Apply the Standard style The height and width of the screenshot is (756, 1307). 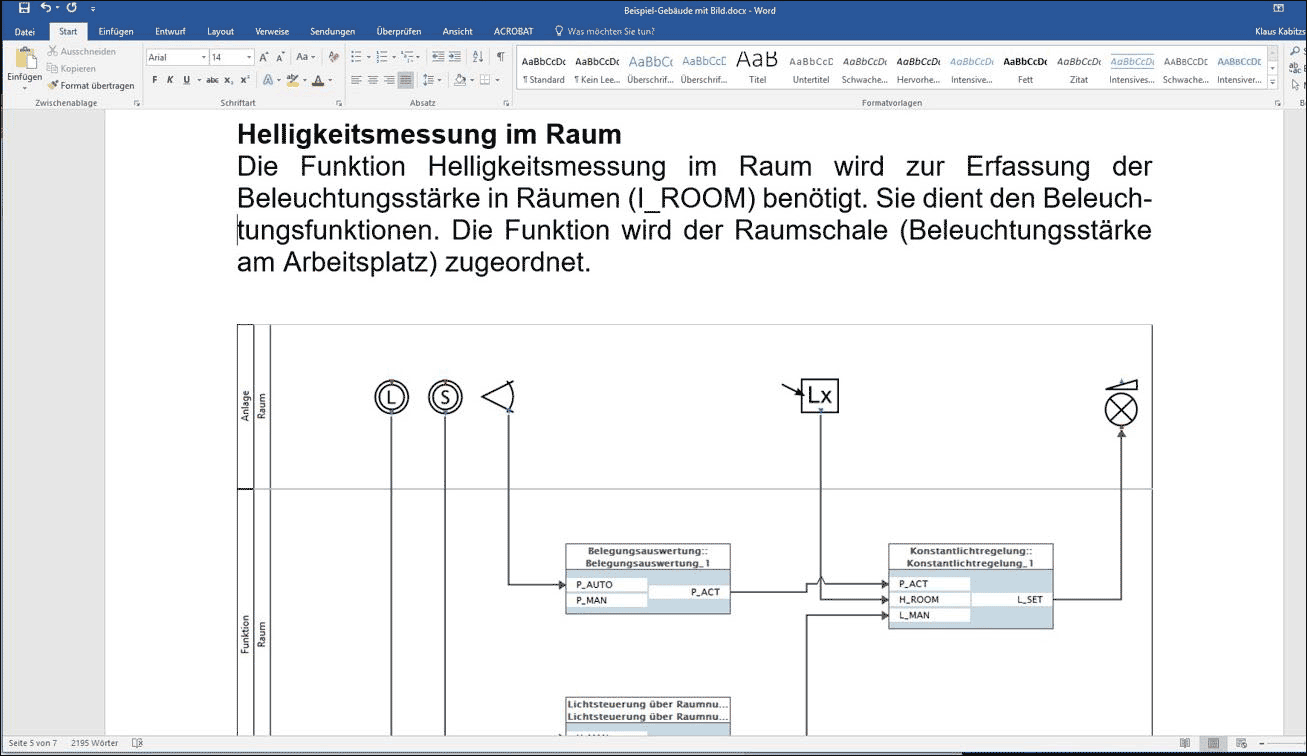tap(543, 69)
